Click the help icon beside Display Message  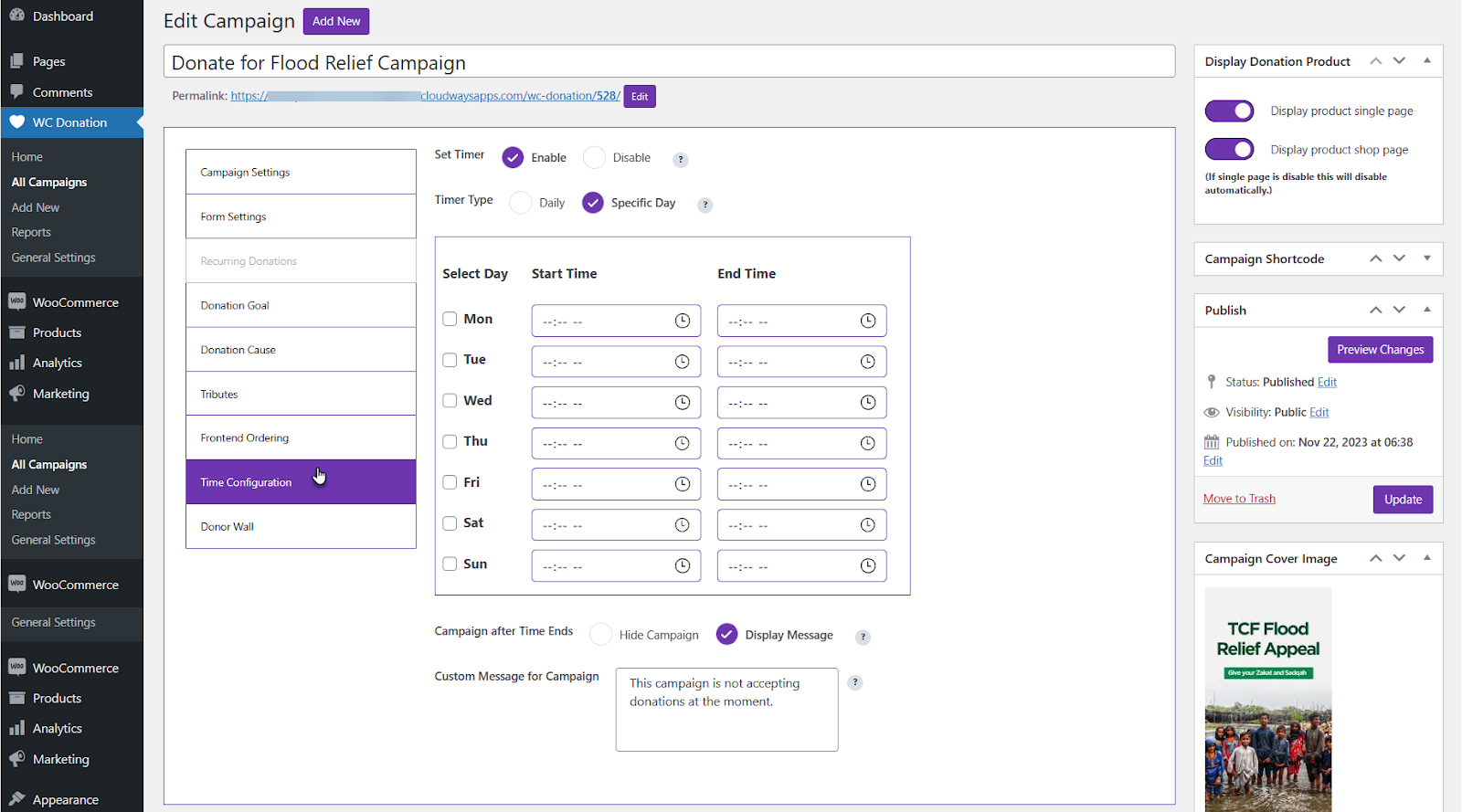pos(863,638)
